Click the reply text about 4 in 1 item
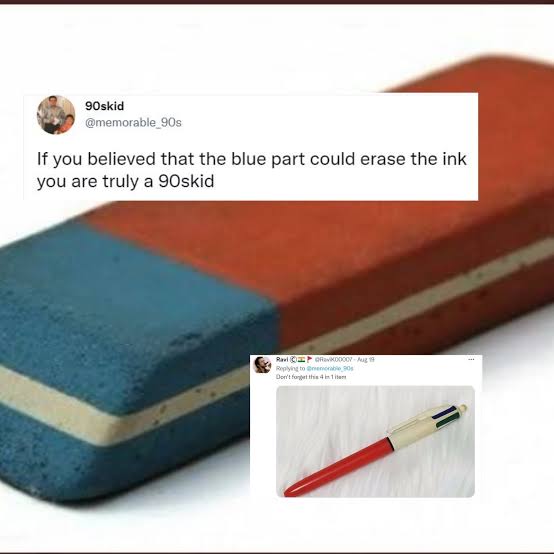 pos(311,377)
